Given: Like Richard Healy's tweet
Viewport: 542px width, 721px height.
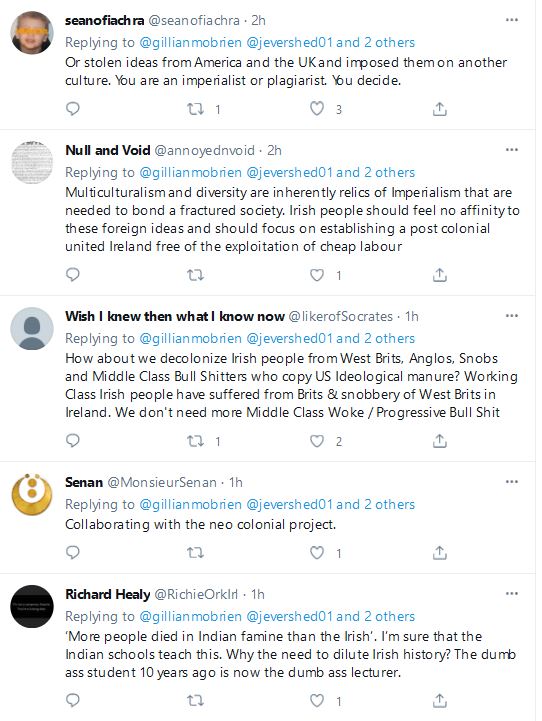Looking at the screenshot, I should pos(317,700).
